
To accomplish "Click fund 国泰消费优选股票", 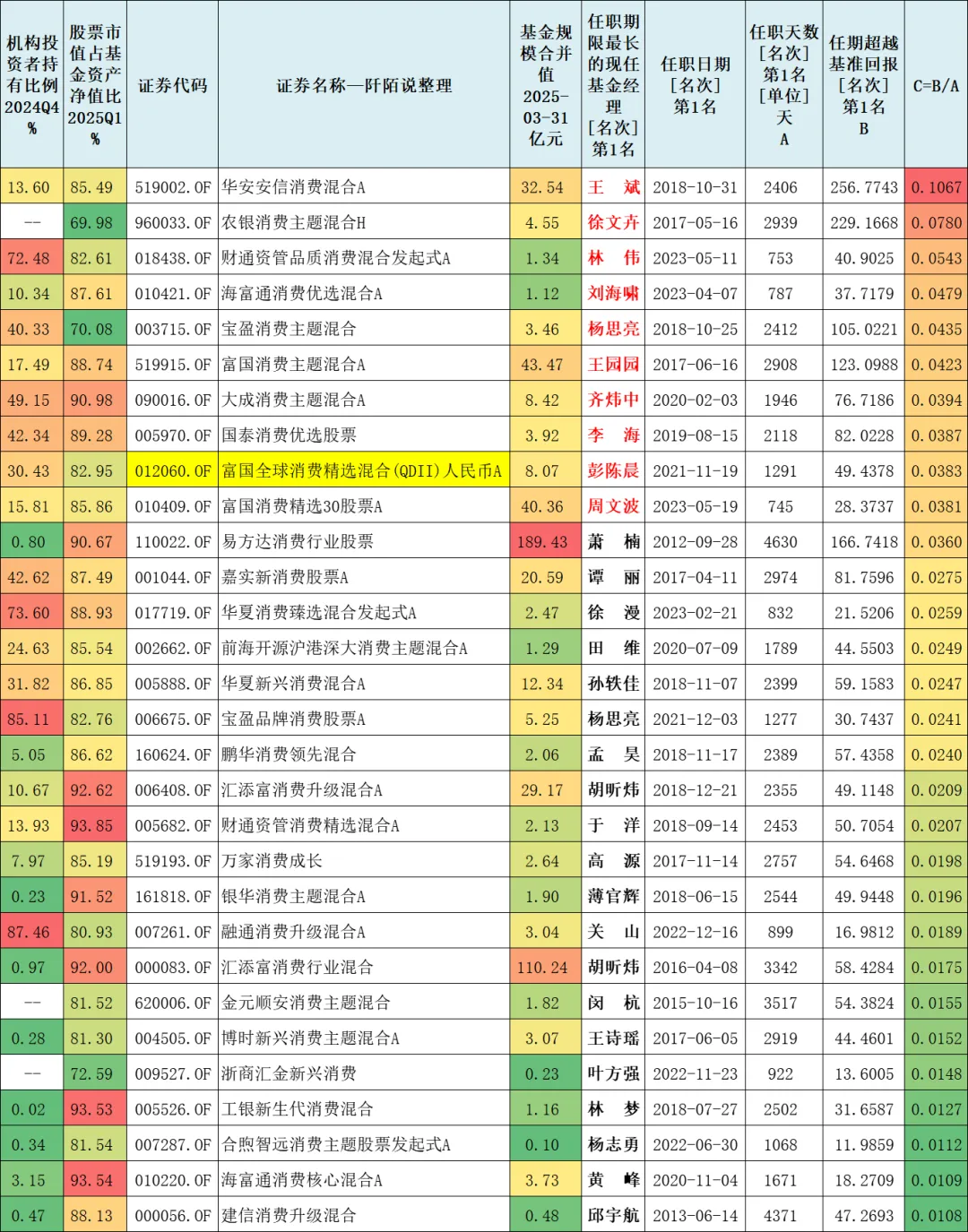I will click(x=290, y=435).
